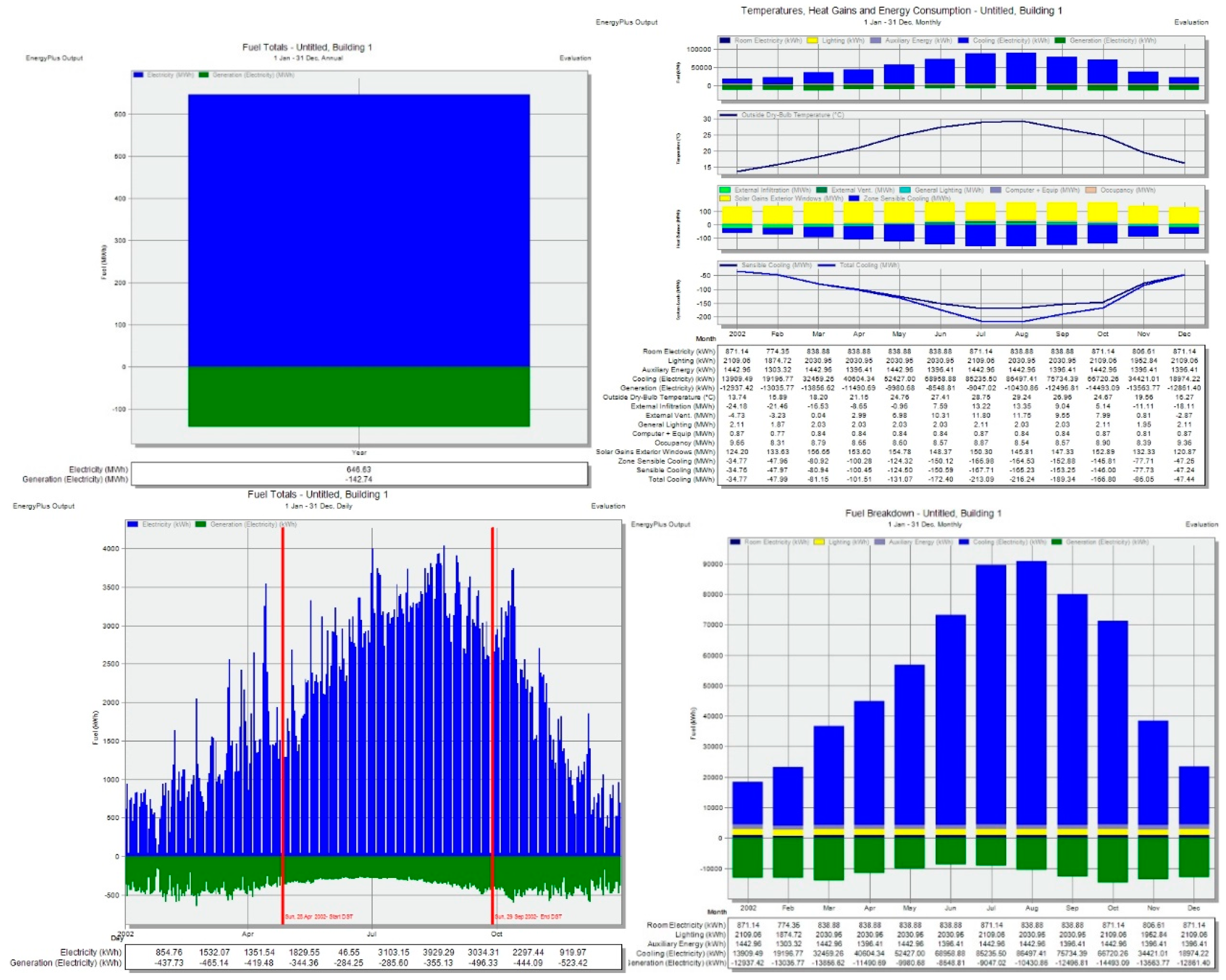Click the annual Electricity total value 646.63
Viewport: 1226px width, 980px height.
359,469
